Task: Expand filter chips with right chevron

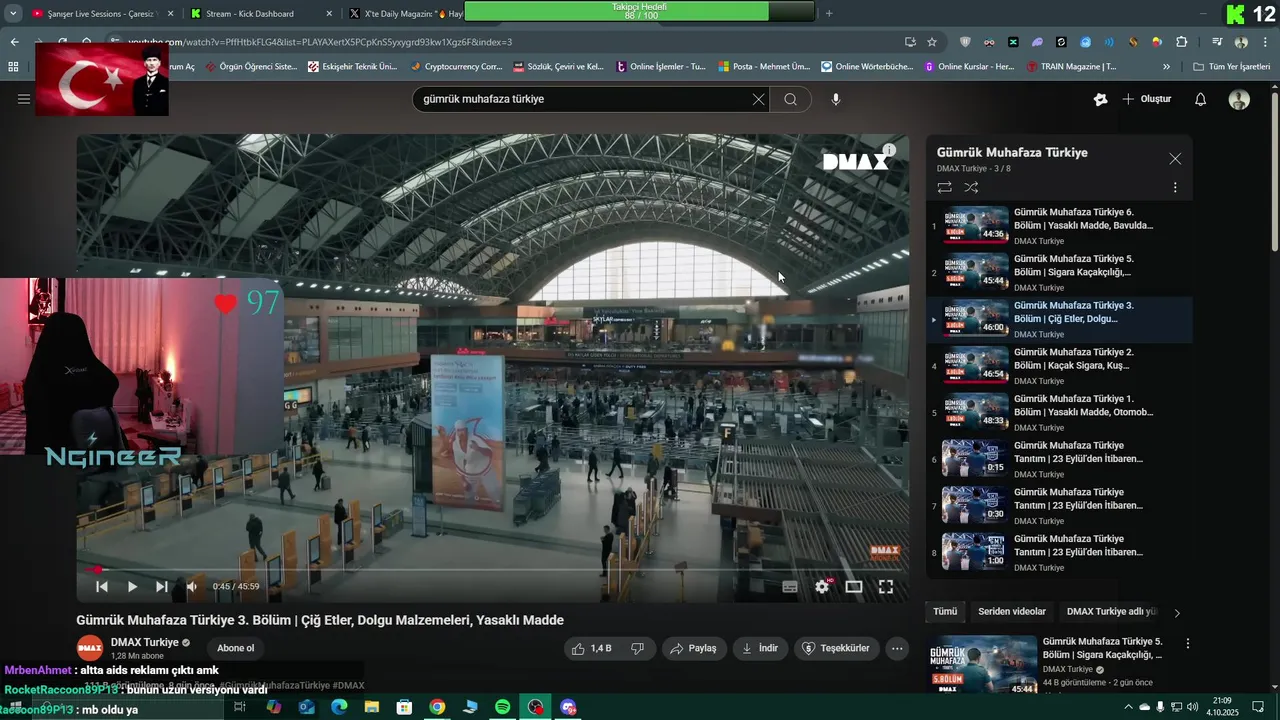Action: (1177, 613)
